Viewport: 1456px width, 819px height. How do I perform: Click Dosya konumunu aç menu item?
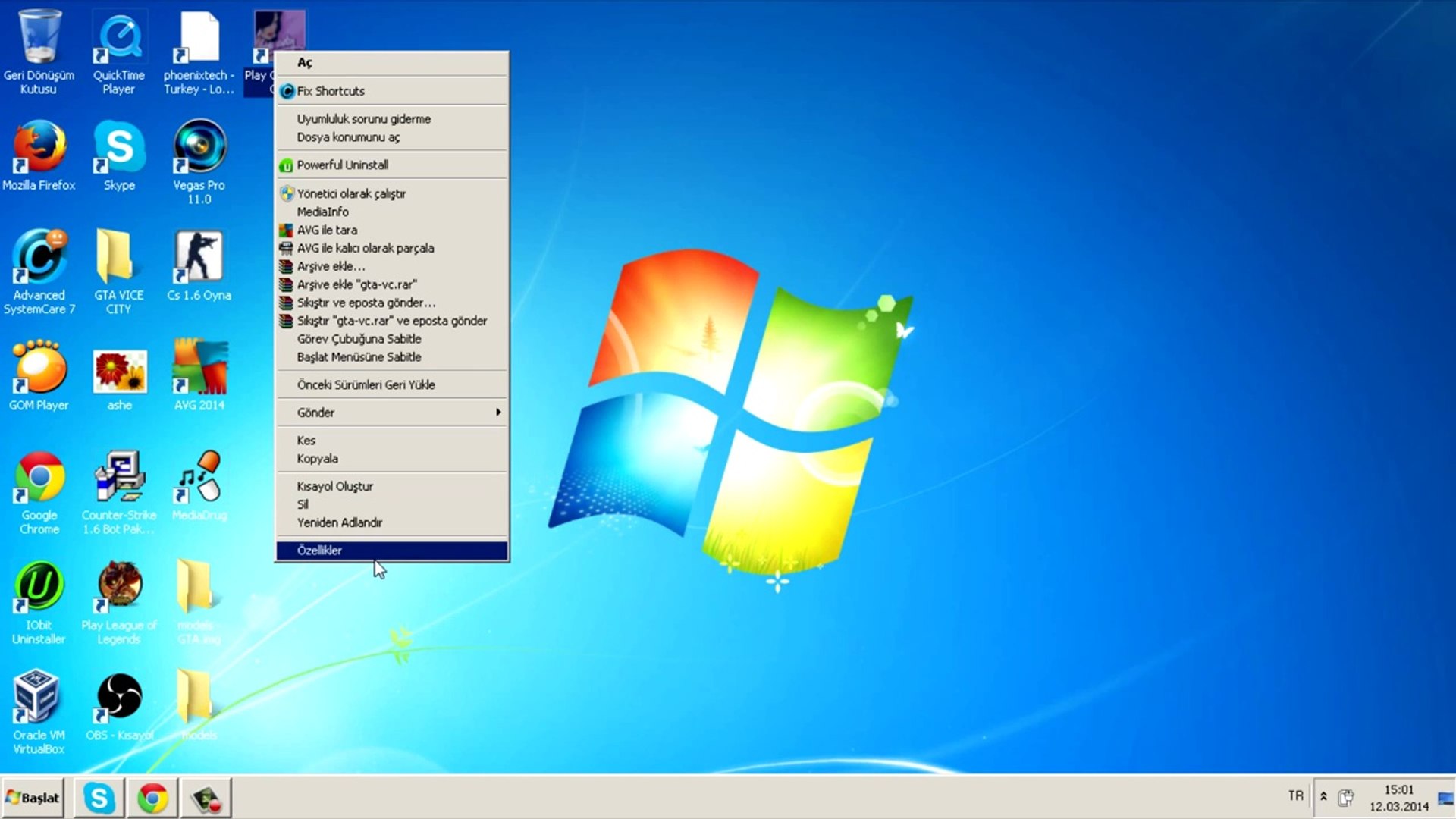348,137
